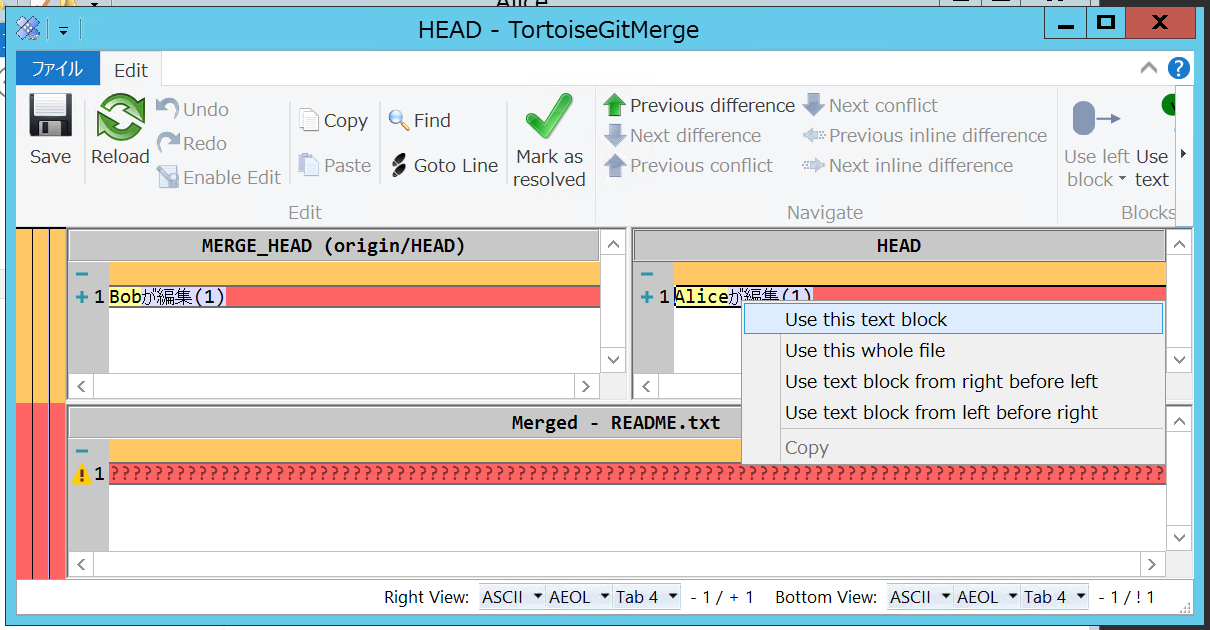
Task: Paste clipboard text from ribbon
Action: pos(335,165)
